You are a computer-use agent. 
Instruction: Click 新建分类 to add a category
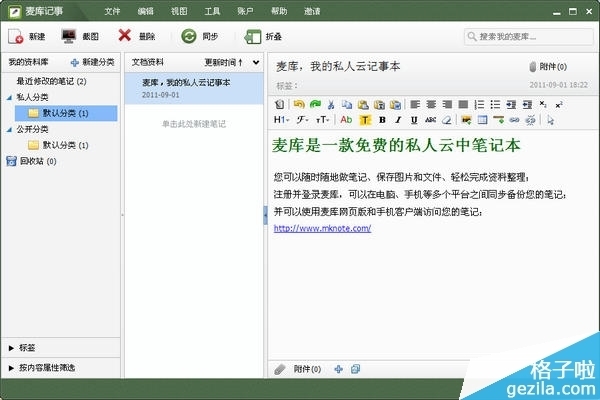tap(93, 62)
